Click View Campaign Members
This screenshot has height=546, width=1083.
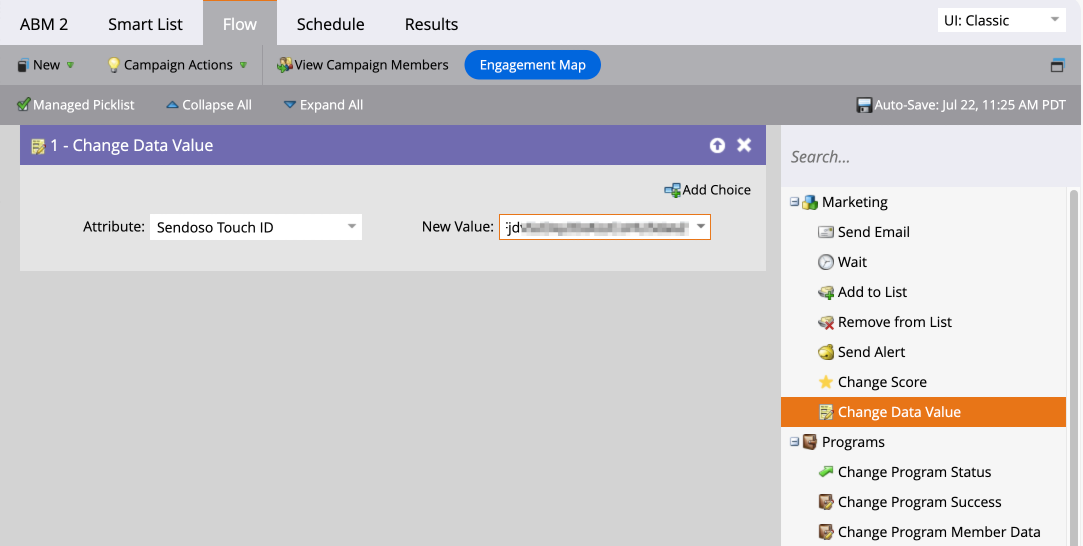point(363,65)
